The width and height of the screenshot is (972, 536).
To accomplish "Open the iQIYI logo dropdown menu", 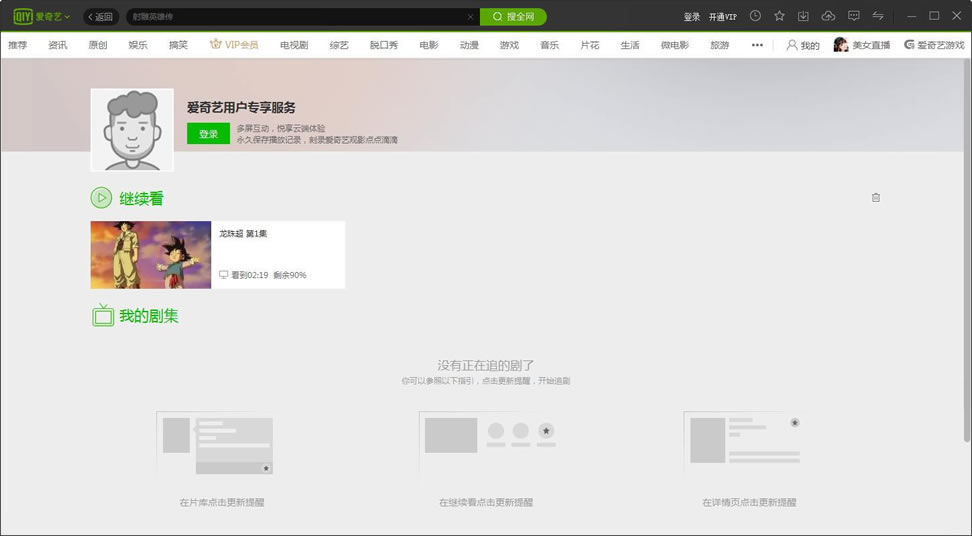I will [x=42, y=16].
